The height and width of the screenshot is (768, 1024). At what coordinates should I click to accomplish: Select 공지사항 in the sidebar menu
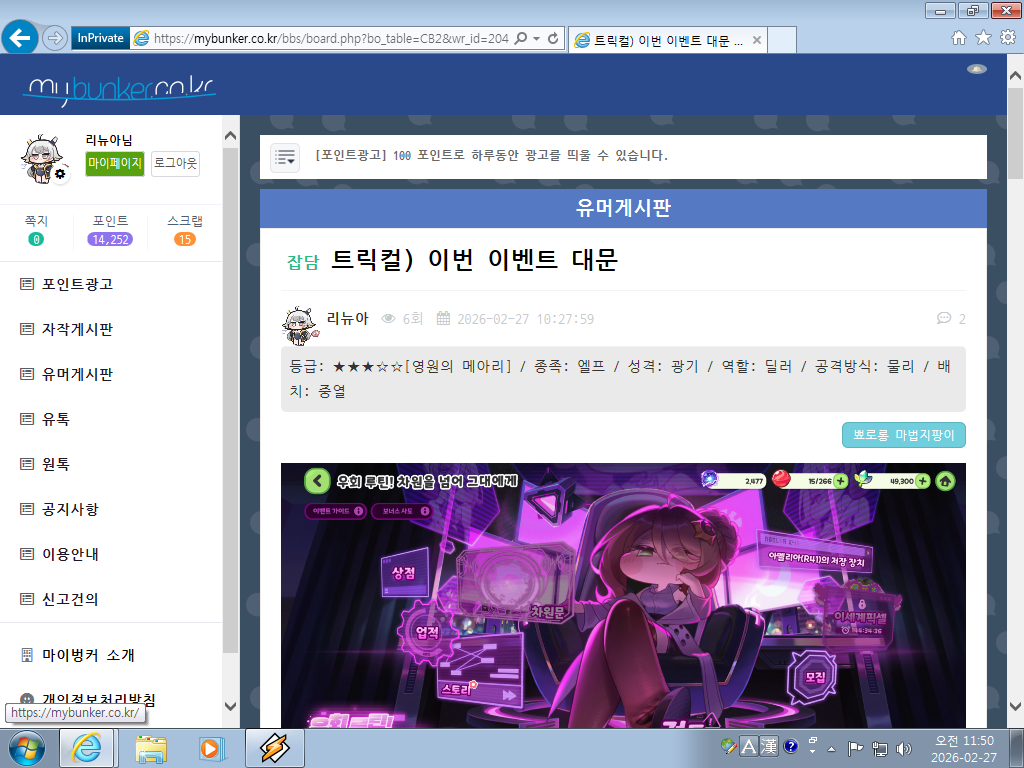pos(69,509)
